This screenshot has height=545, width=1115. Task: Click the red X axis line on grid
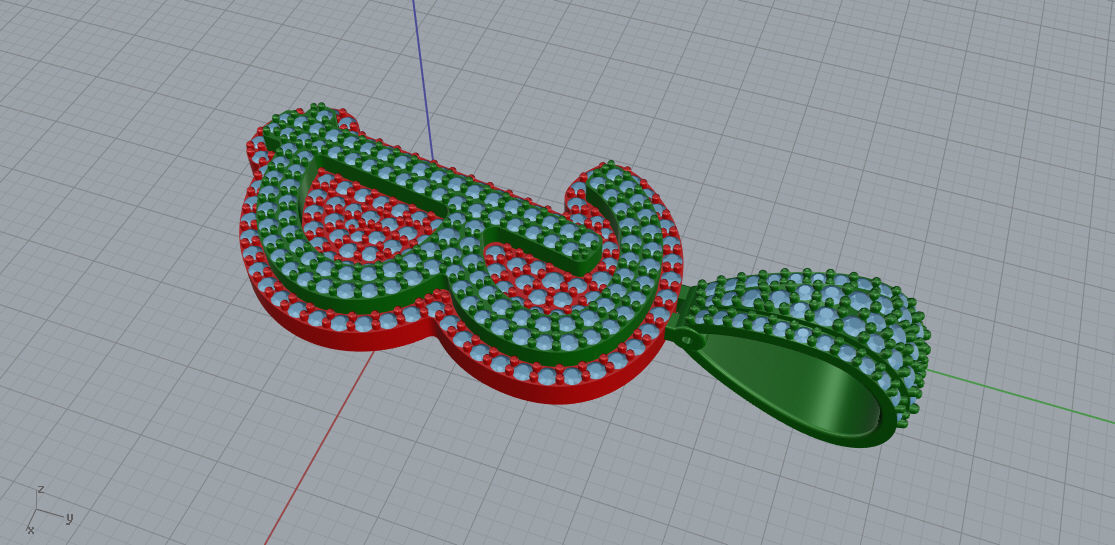tap(318, 448)
